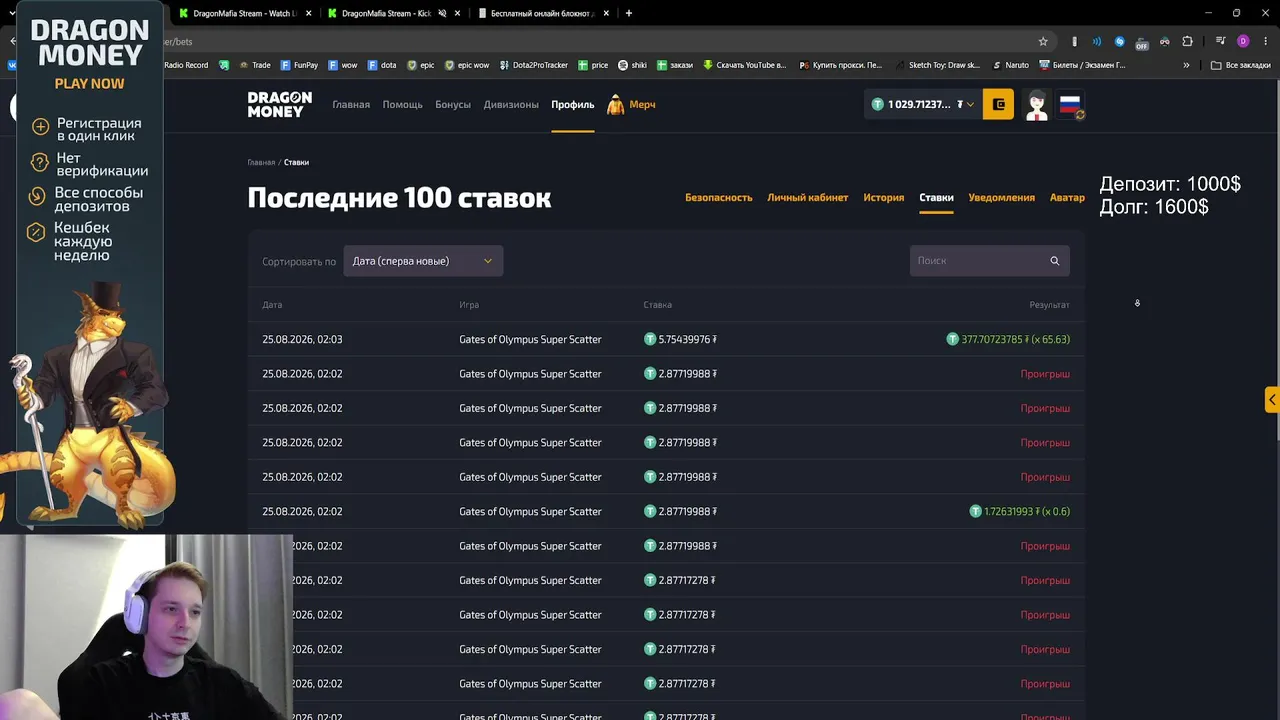Select the 25.08.2026, 02:03 date cell
Screen dimensions: 1280x720
(302, 339)
